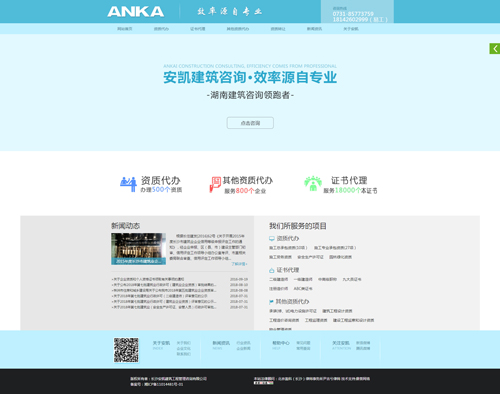
Task: Click the flag icon beside 其他资质代办 services
Action: point(271,302)
